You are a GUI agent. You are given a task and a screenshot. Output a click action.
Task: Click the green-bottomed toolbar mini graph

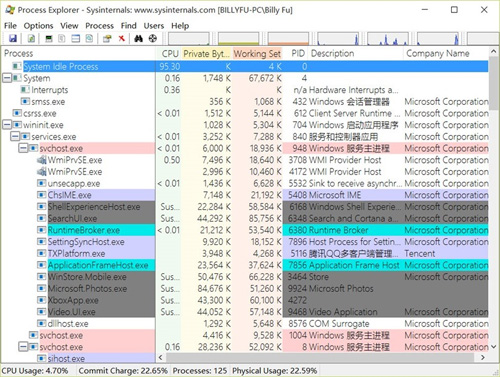[239, 39]
